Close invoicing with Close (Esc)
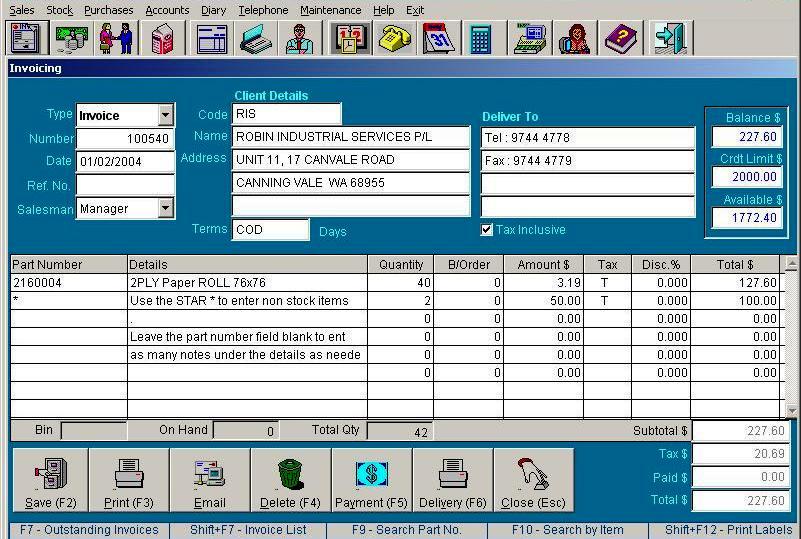Screen dimensions: 801x539 [533, 480]
